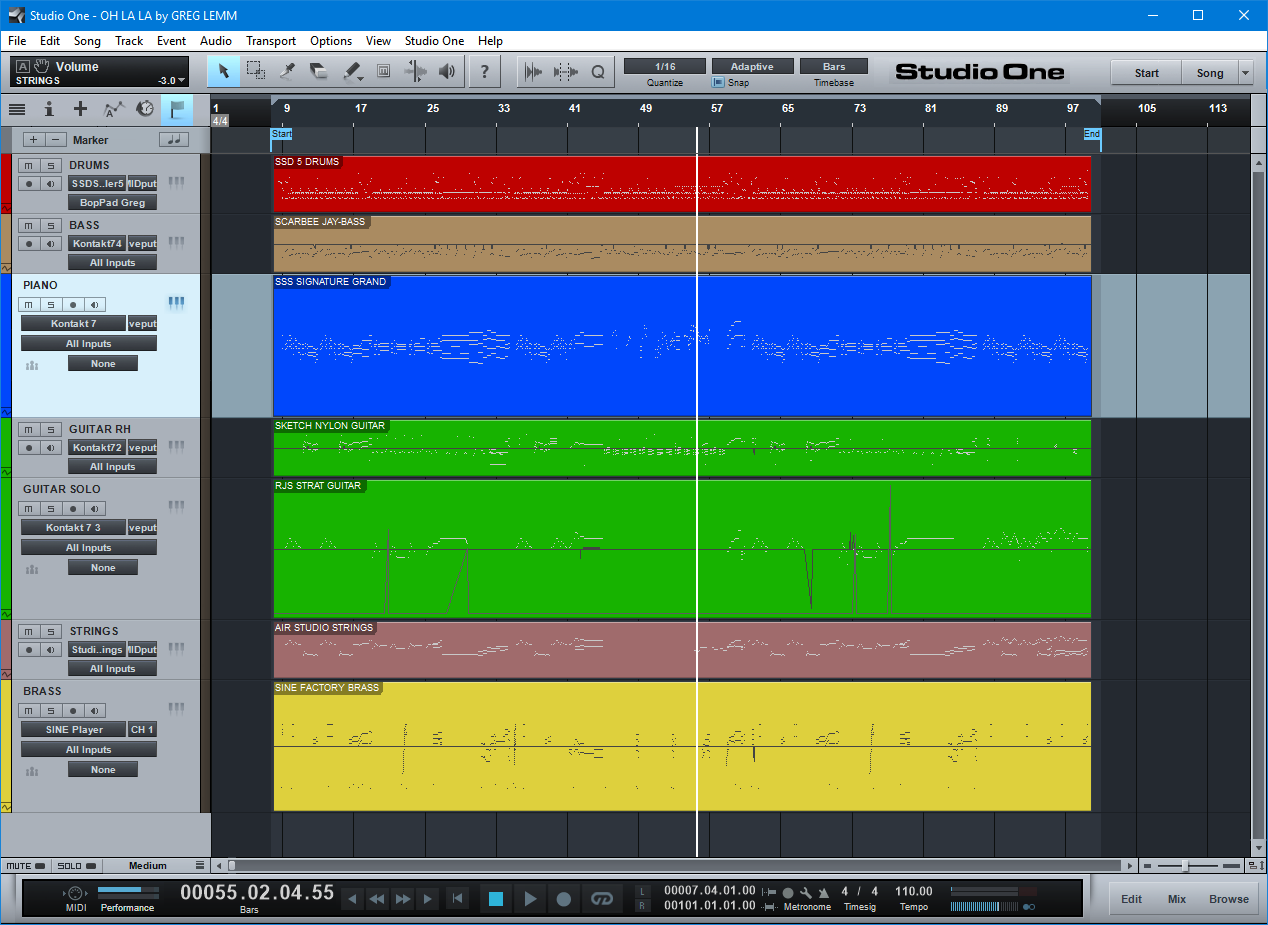This screenshot has height=925, width=1268.
Task: Remove a marker with the minus button
Action: [x=57, y=140]
